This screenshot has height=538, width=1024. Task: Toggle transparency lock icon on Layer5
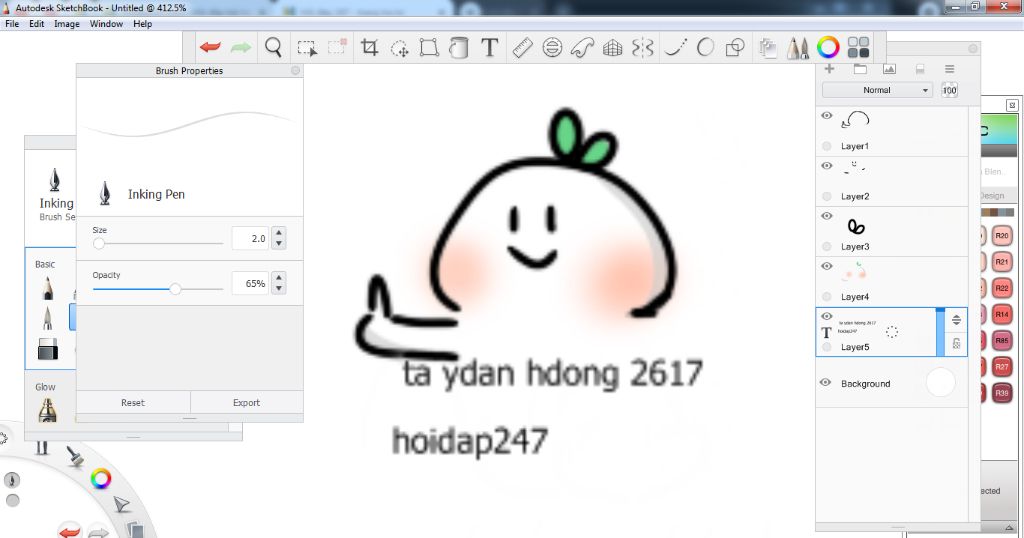coord(956,343)
